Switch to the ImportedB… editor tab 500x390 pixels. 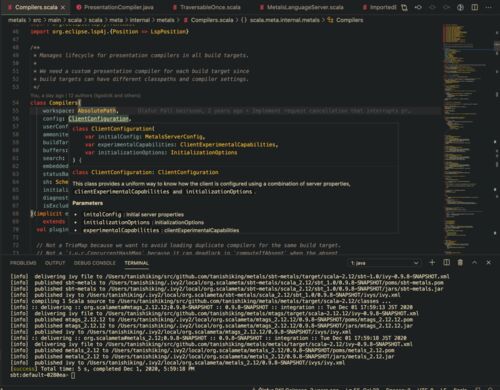point(380,7)
